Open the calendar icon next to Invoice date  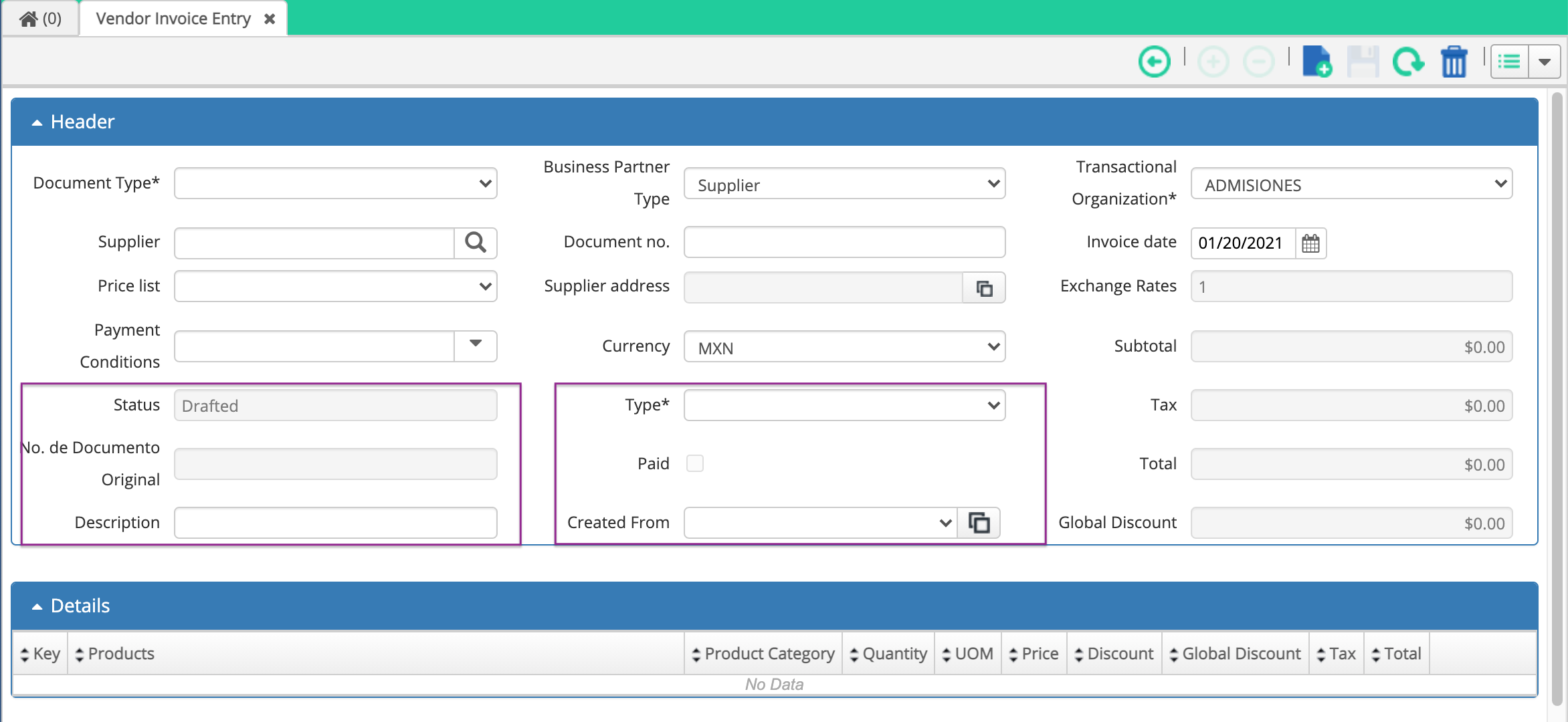(x=1310, y=243)
